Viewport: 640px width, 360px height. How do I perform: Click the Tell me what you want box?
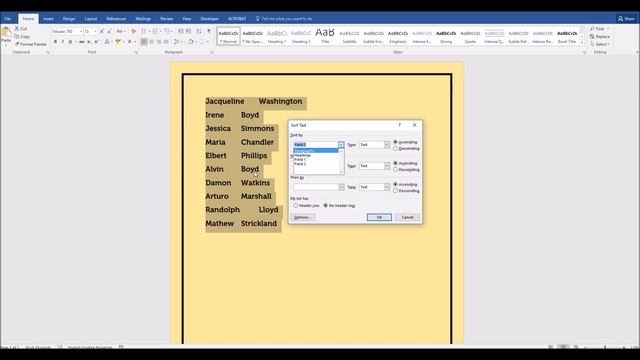pos(284,19)
